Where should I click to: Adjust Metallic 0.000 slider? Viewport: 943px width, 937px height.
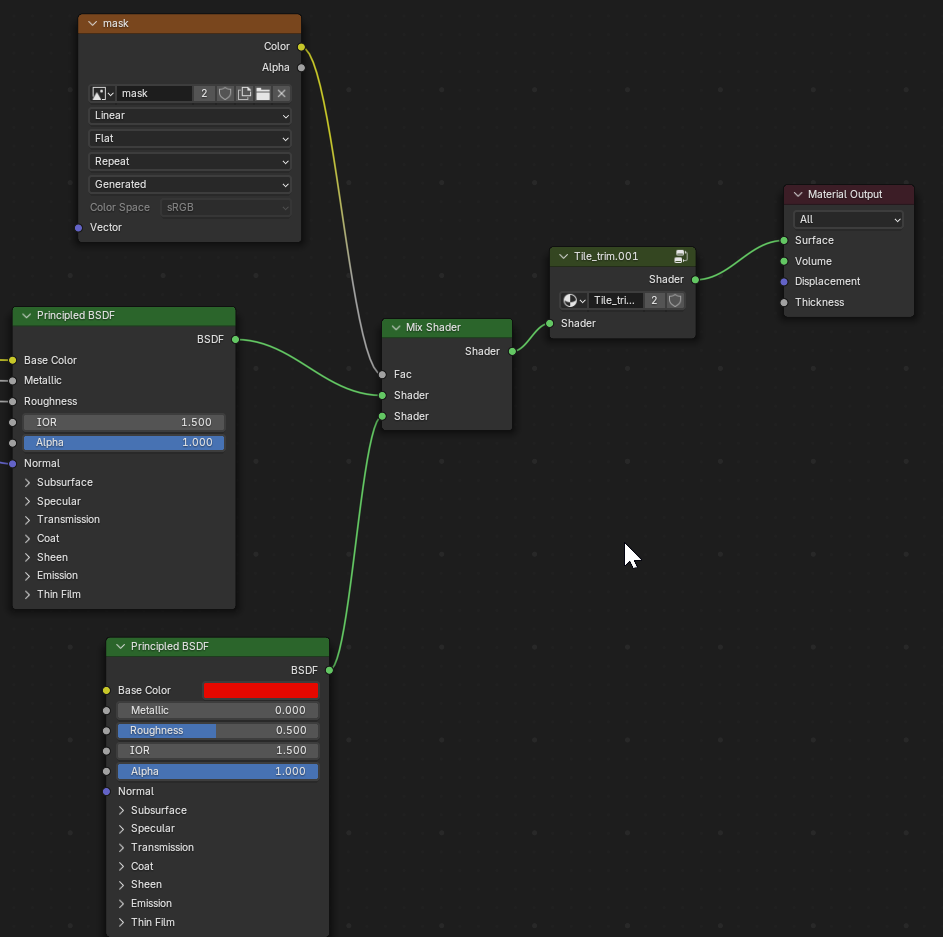218,711
